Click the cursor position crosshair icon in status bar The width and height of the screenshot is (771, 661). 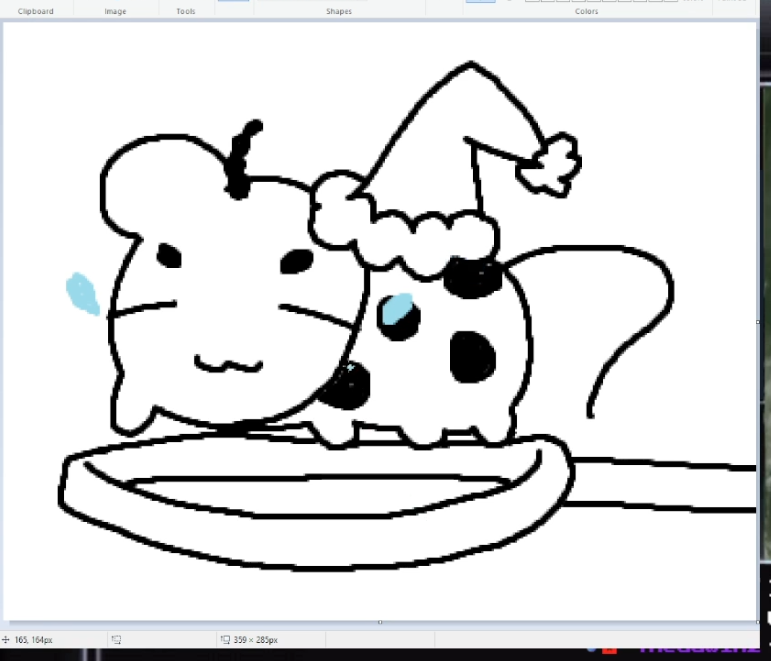click(5, 639)
